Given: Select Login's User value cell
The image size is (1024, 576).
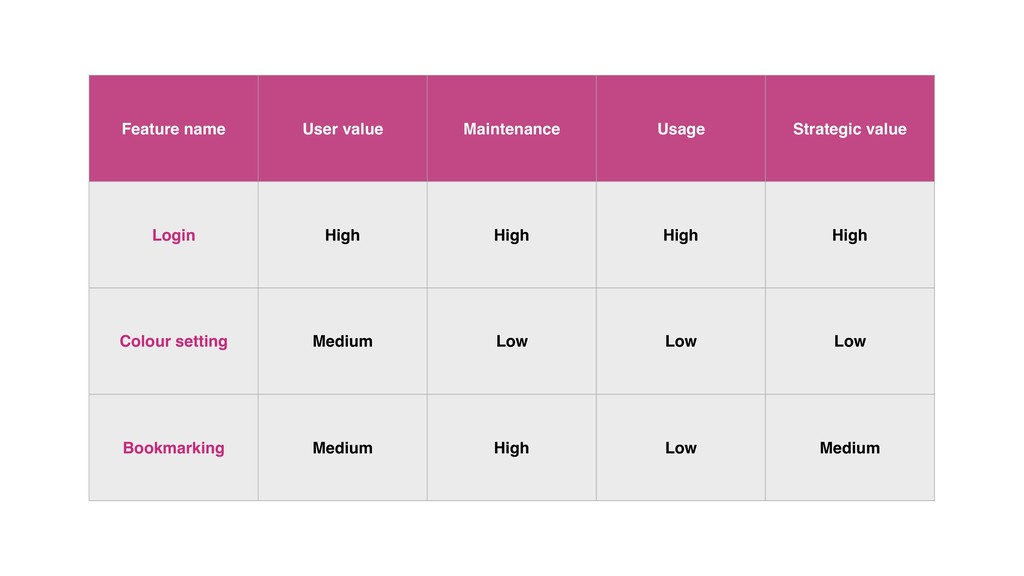Looking at the screenshot, I should coord(342,235).
